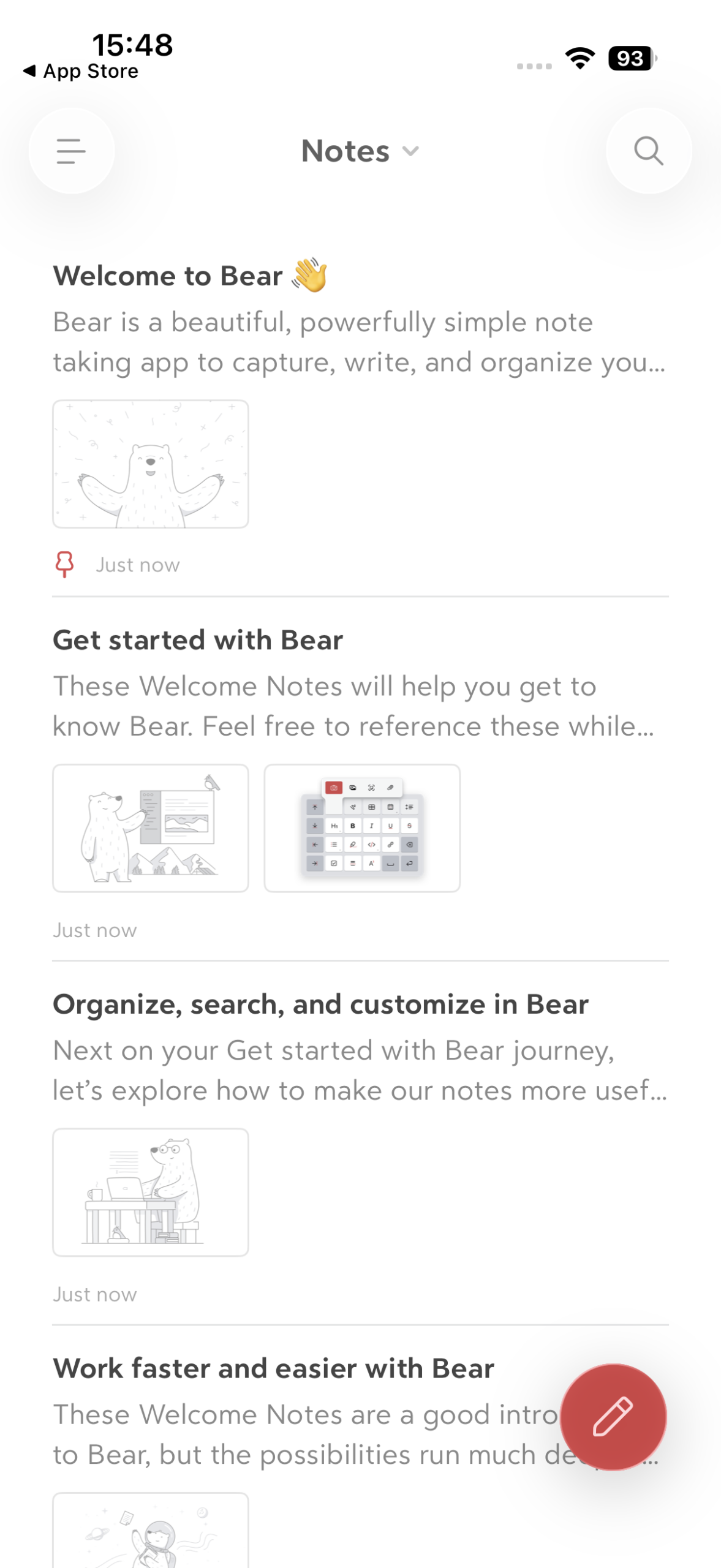
Task: Tap the red compose note button
Action: 613,1416
